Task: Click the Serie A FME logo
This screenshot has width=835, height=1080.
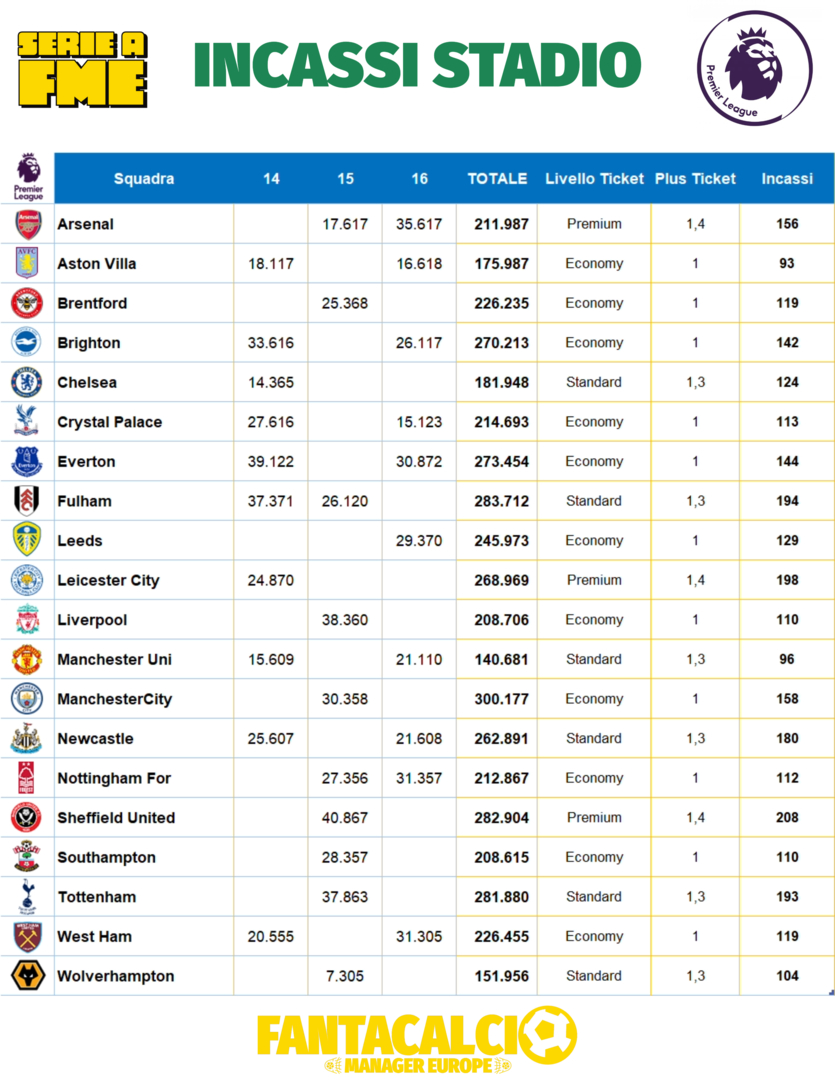Action: [83, 68]
